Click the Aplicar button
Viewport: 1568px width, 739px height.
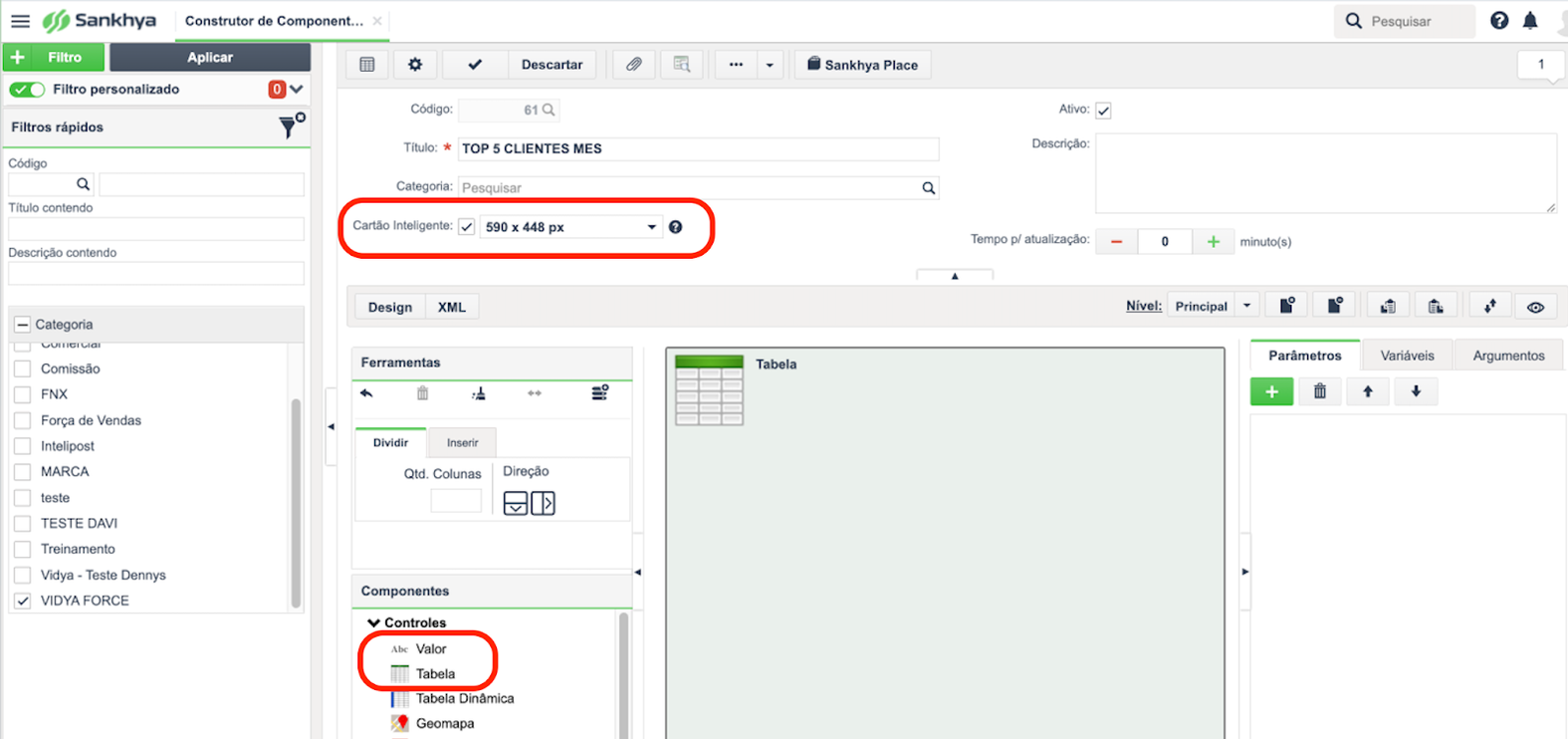(x=210, y=58)
